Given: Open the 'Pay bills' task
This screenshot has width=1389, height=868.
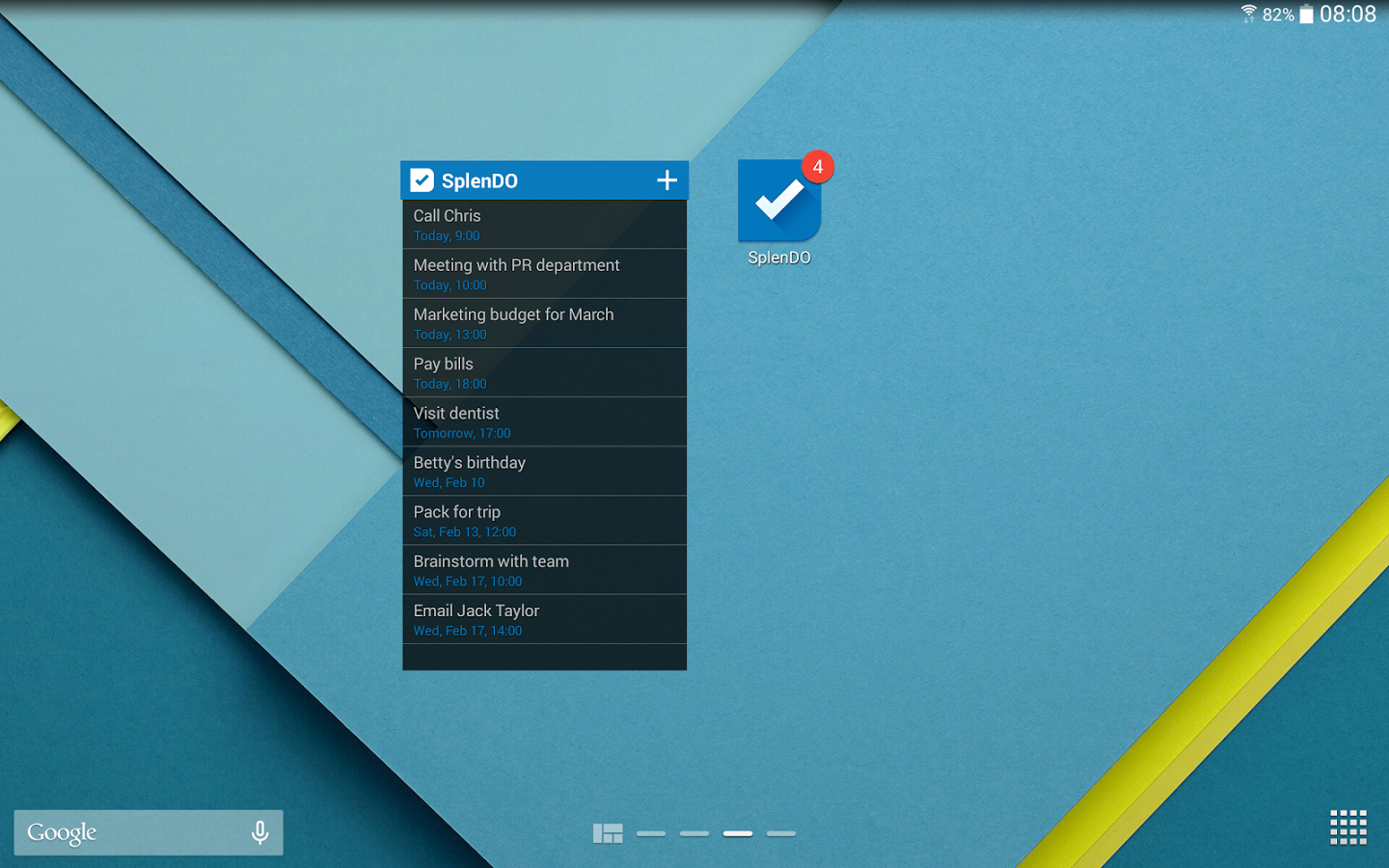Looking at the screenshot, I should [544, 372].
